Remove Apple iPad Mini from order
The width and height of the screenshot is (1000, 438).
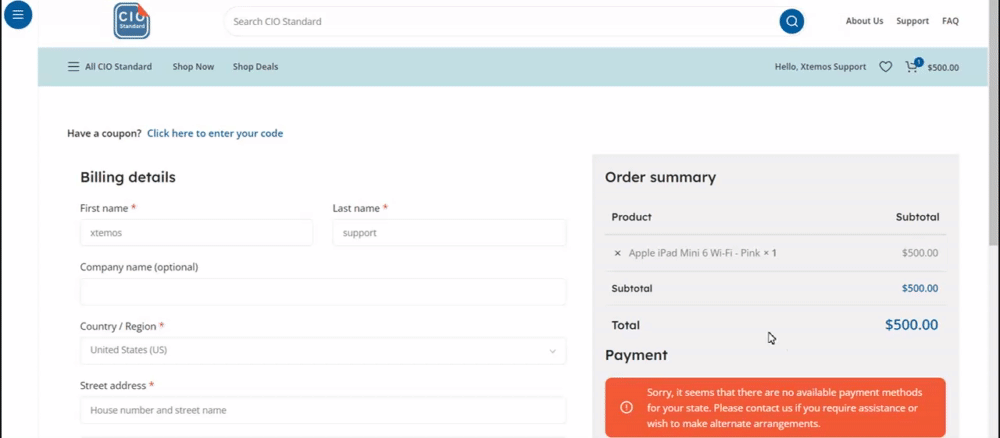tap(617, 253)
